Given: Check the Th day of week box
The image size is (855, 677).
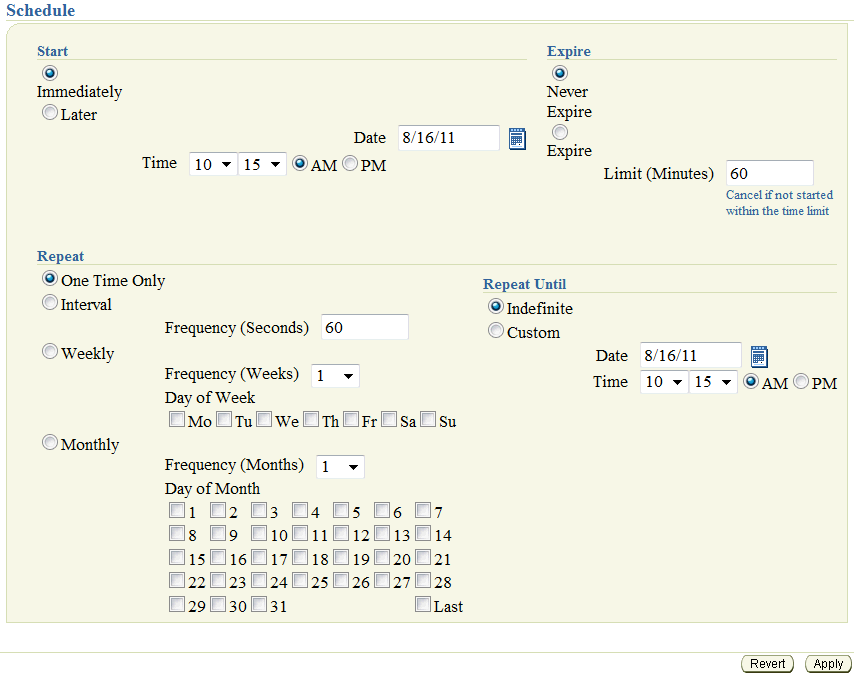Looking at the screenshot, I should 311,419.
